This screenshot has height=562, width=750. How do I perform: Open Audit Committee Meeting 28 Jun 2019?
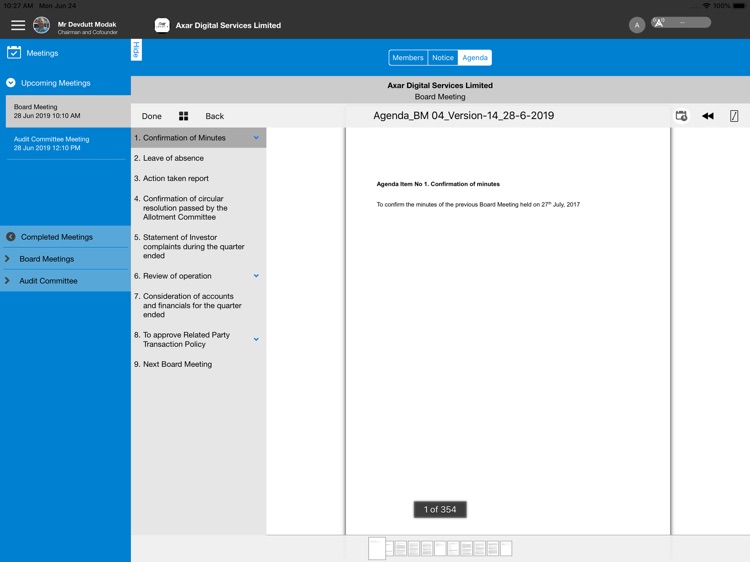[68, 143]
